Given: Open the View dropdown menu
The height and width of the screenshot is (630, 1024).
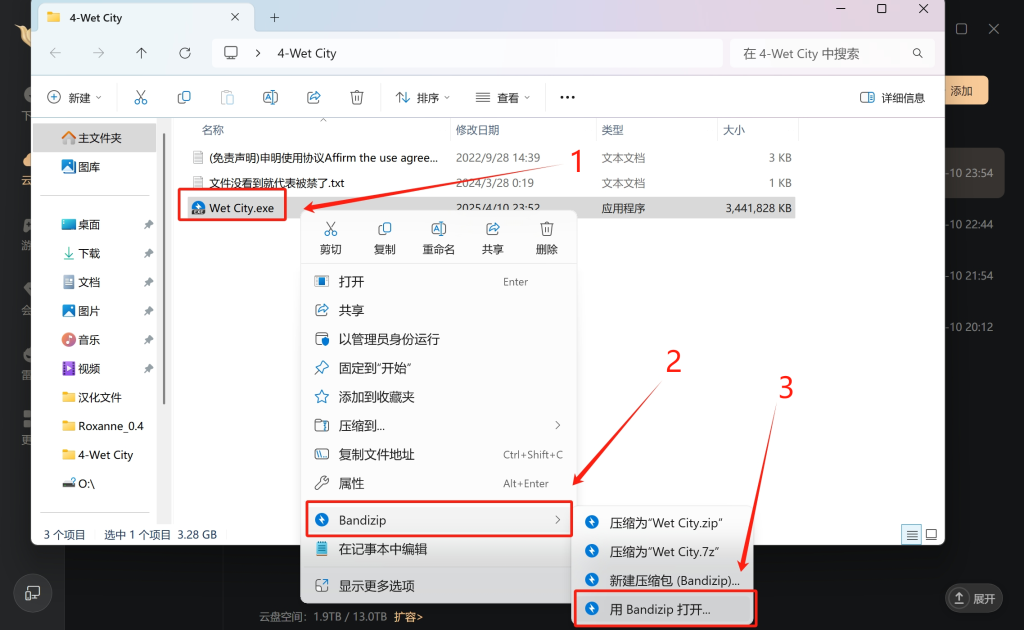Looking at the screenshot, I should pos(503,97).
